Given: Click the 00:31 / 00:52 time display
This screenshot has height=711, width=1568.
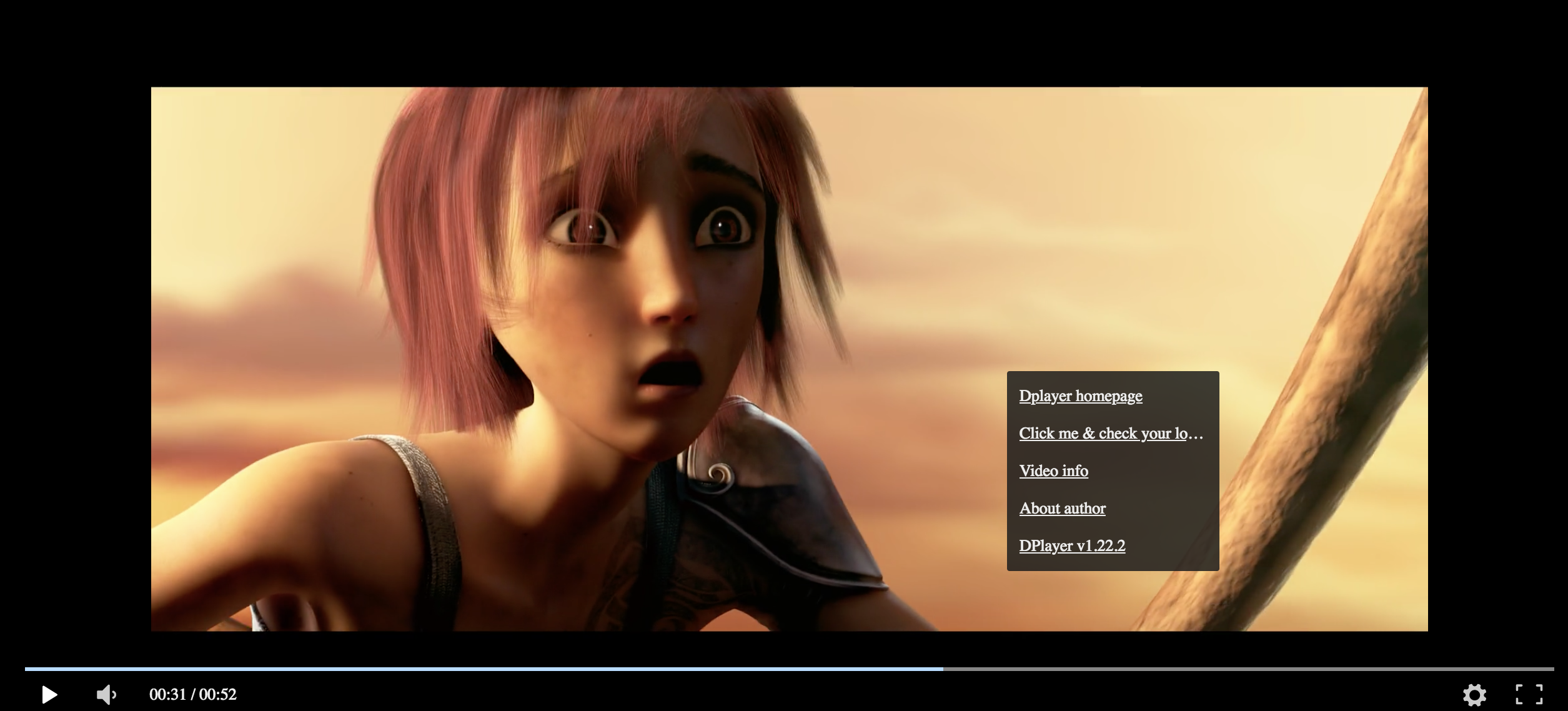Looking at the screenshot, I should coord(193,694).
